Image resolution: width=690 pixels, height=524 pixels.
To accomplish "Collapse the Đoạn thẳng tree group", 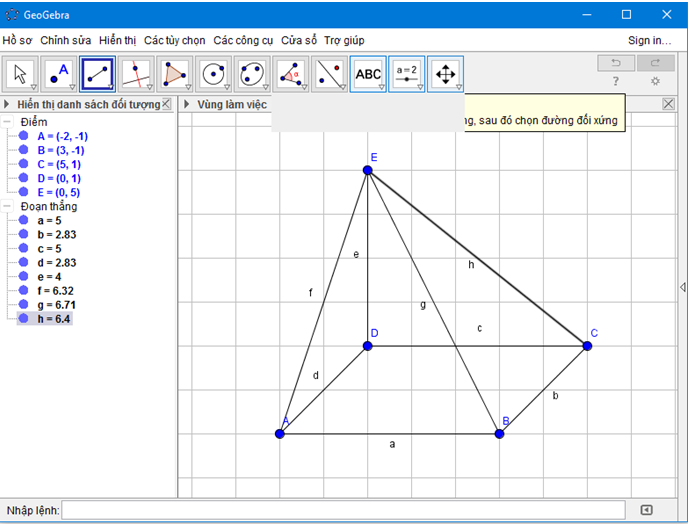I will 8,206.
